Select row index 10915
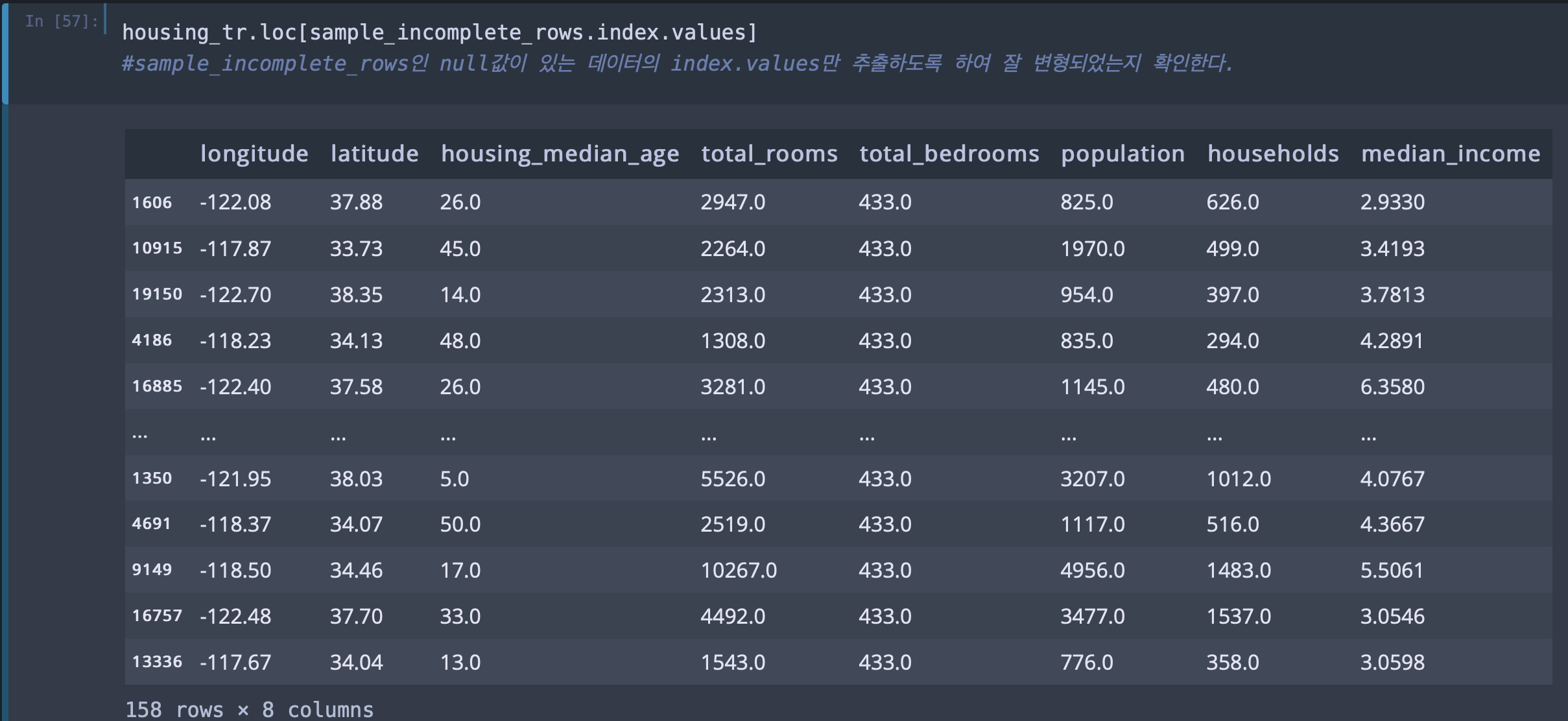This screenshot has height=721, width=1568. click(157, 248)
